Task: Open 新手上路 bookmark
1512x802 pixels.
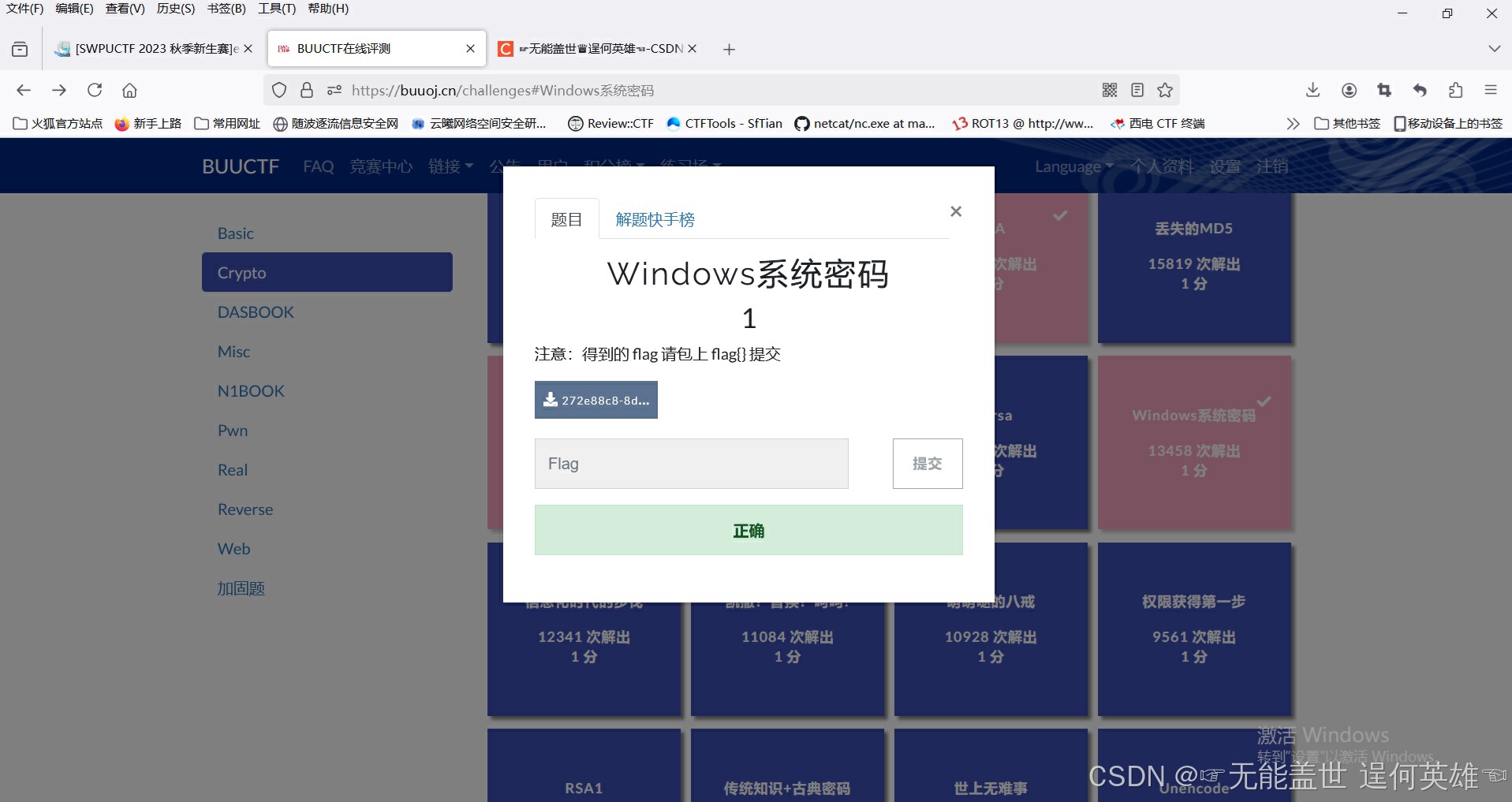Action: [148, 124]
